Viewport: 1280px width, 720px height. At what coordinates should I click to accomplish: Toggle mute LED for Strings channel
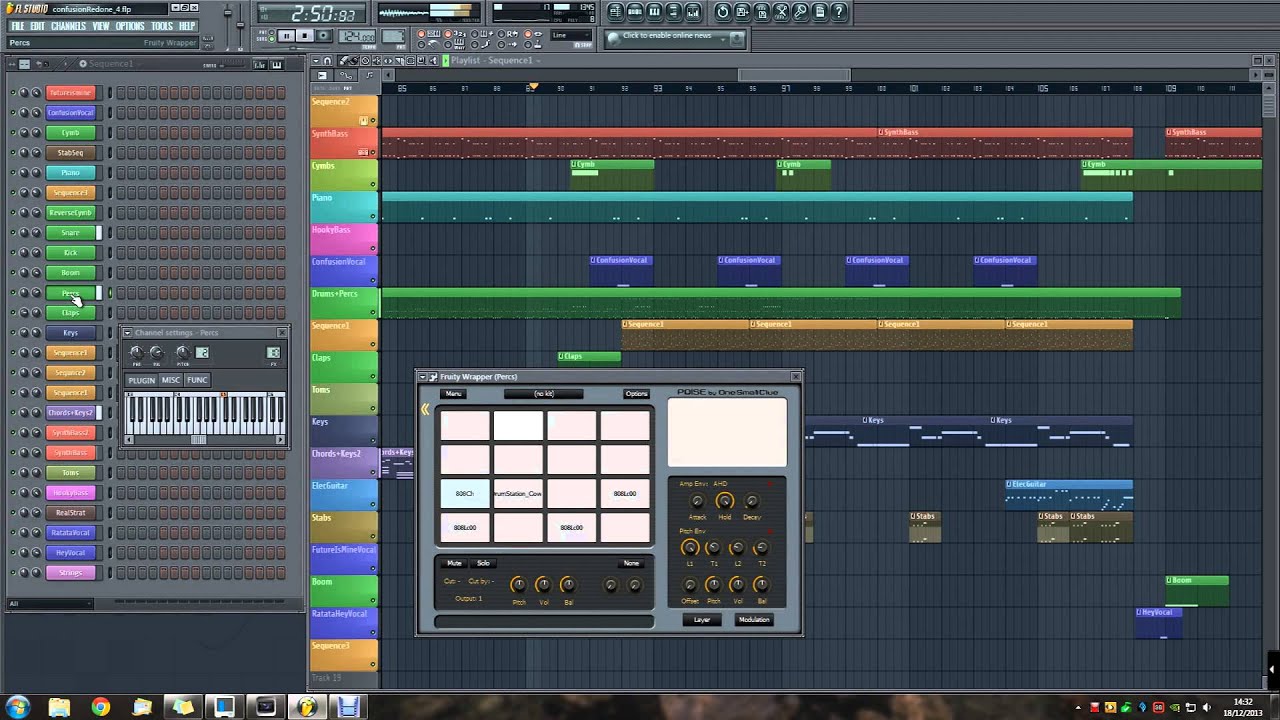point(13,572)
